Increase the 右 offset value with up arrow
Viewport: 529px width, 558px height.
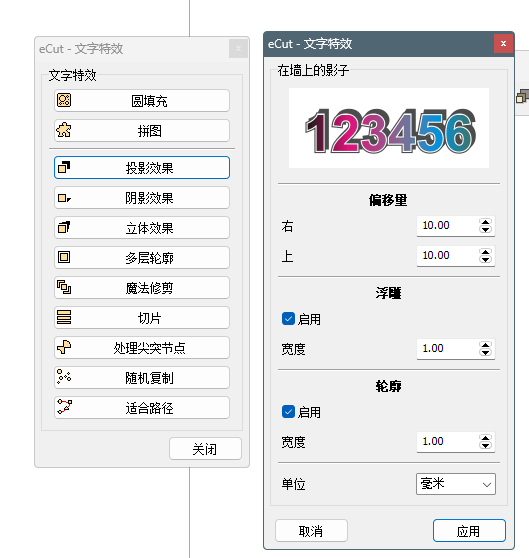[x=485, y=222]
